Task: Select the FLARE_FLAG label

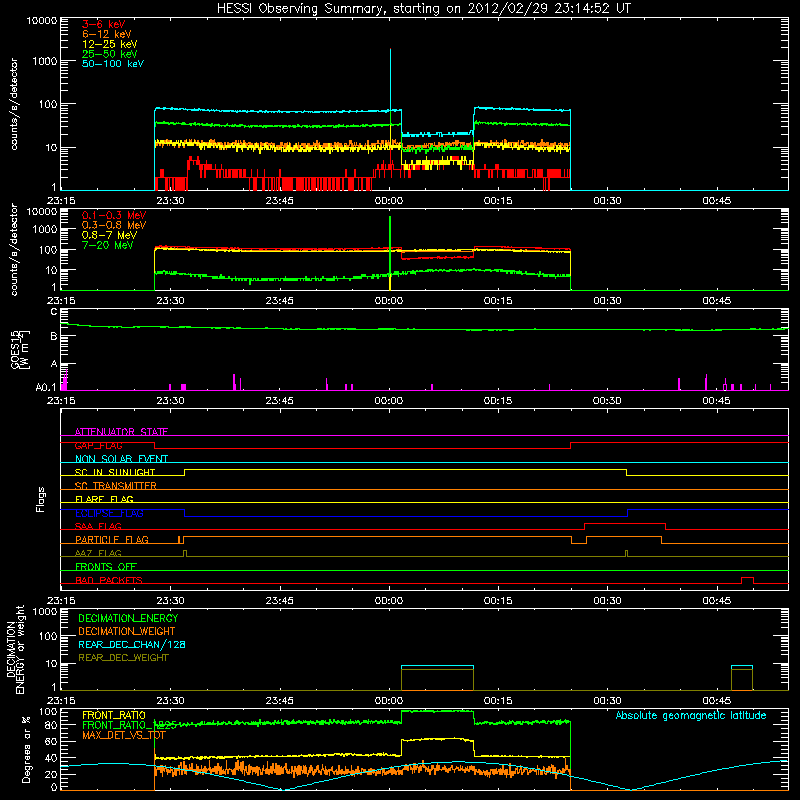Action: click(x=104, y=499)
